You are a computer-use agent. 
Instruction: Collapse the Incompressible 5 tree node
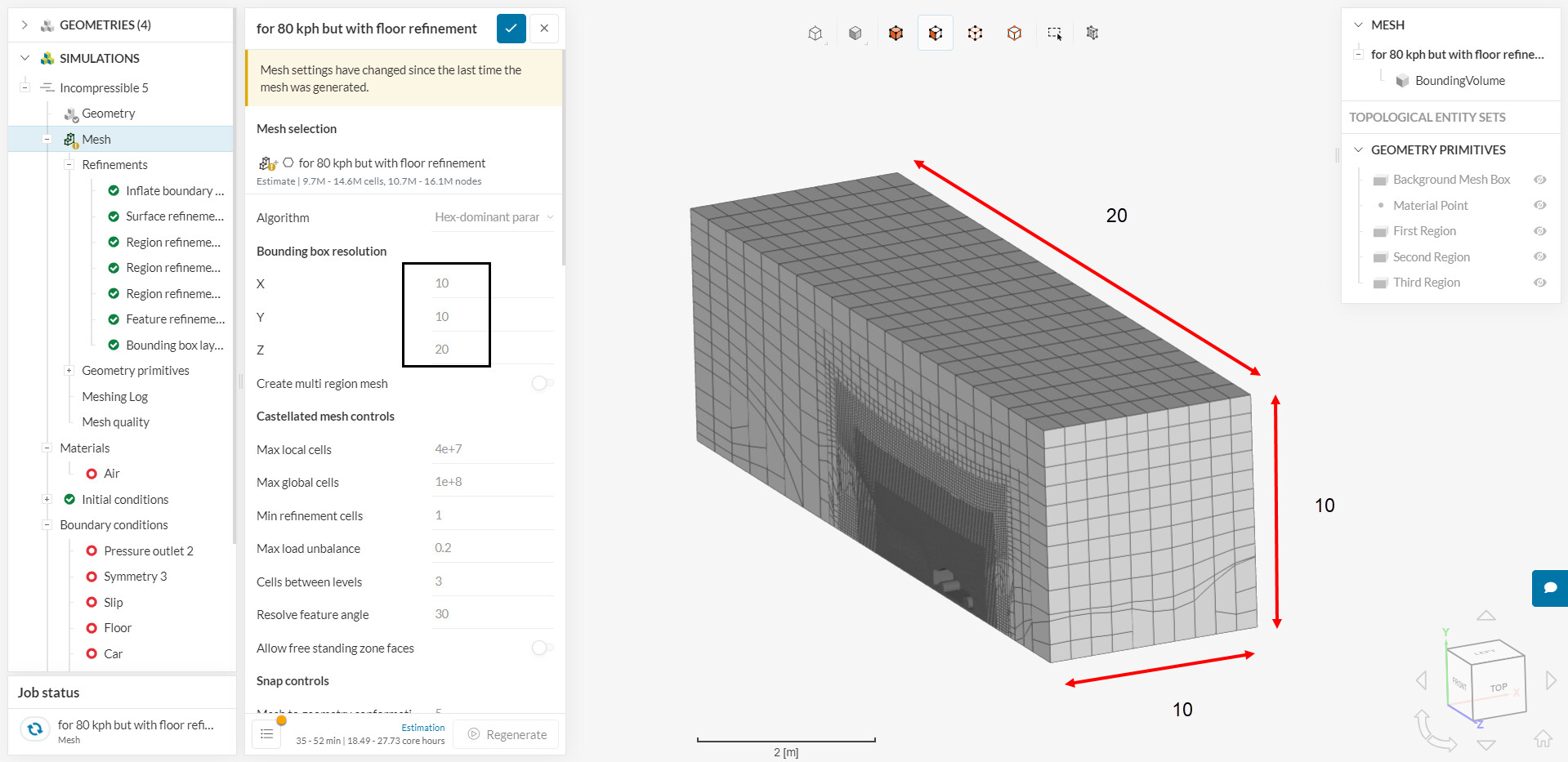coord(25,87)
